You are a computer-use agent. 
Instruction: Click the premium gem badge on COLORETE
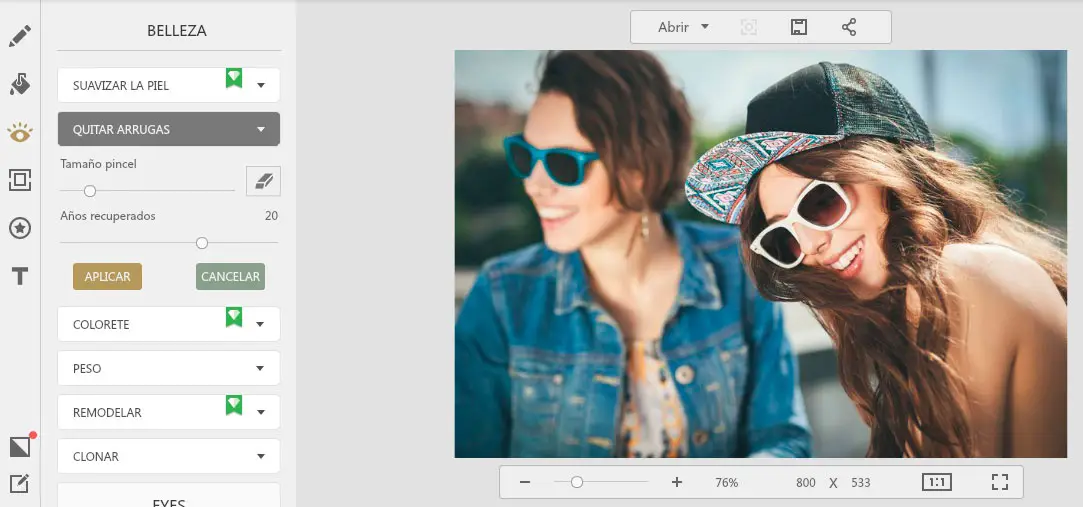234,317
